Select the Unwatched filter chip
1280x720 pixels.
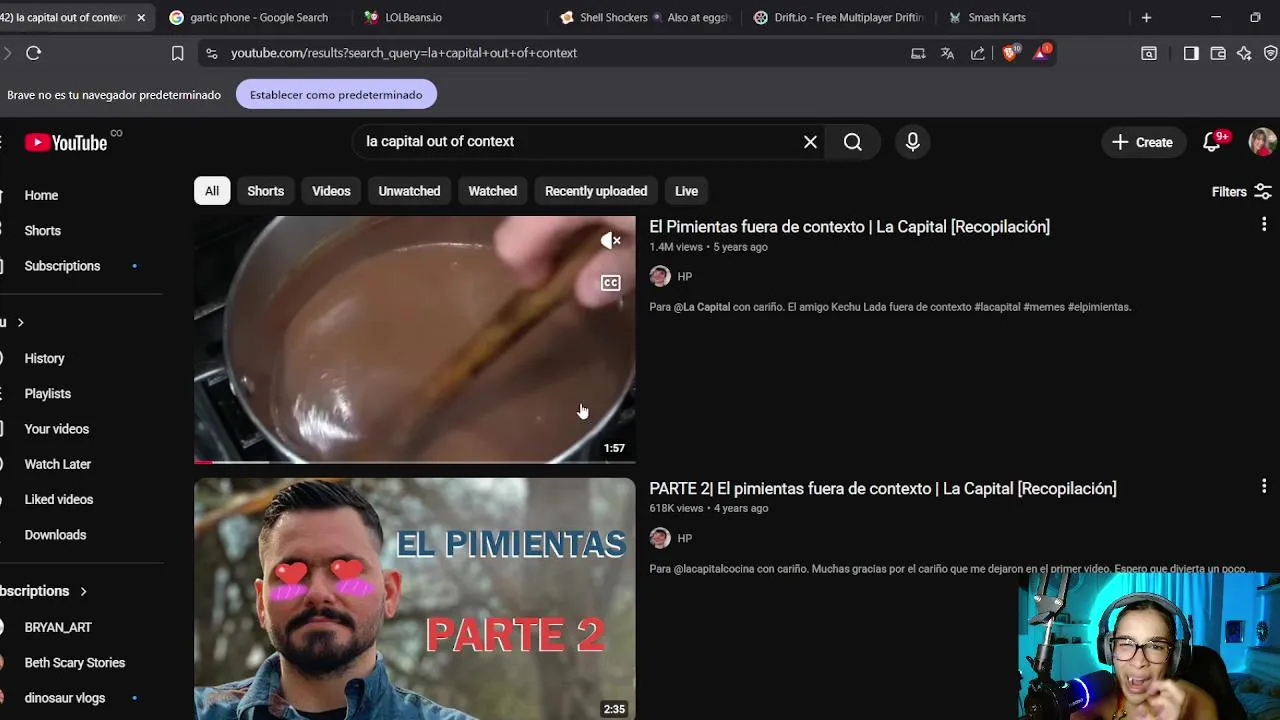[x=409, y=191]
